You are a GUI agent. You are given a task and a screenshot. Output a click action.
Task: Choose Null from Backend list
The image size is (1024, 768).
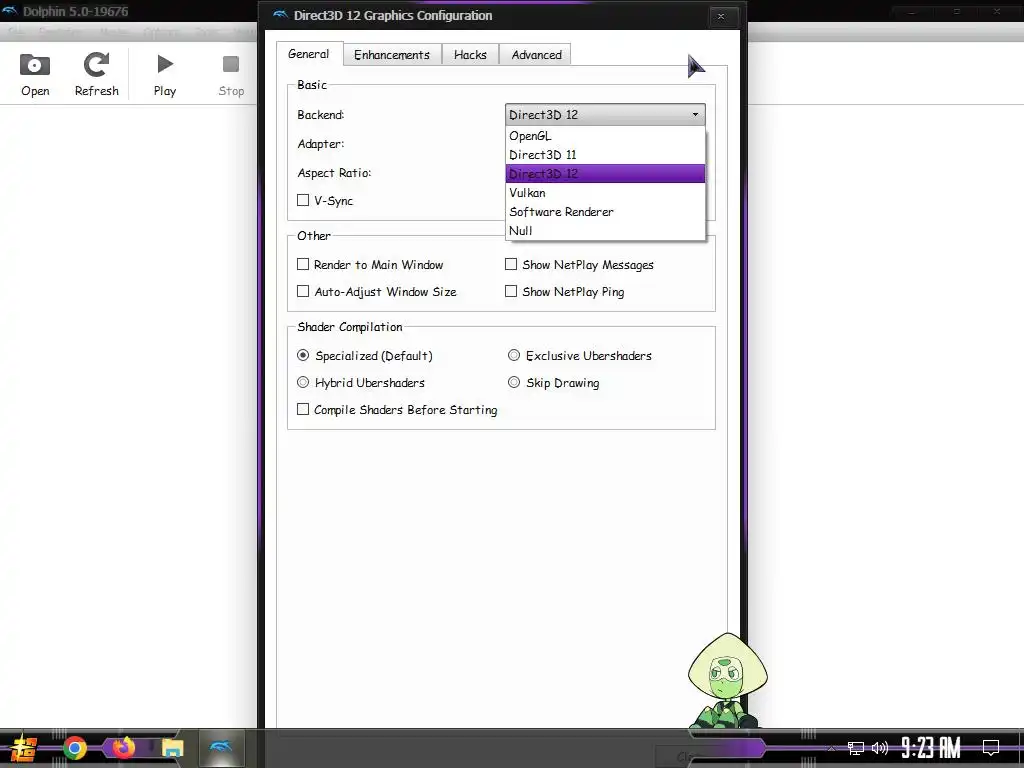[605, 231]
